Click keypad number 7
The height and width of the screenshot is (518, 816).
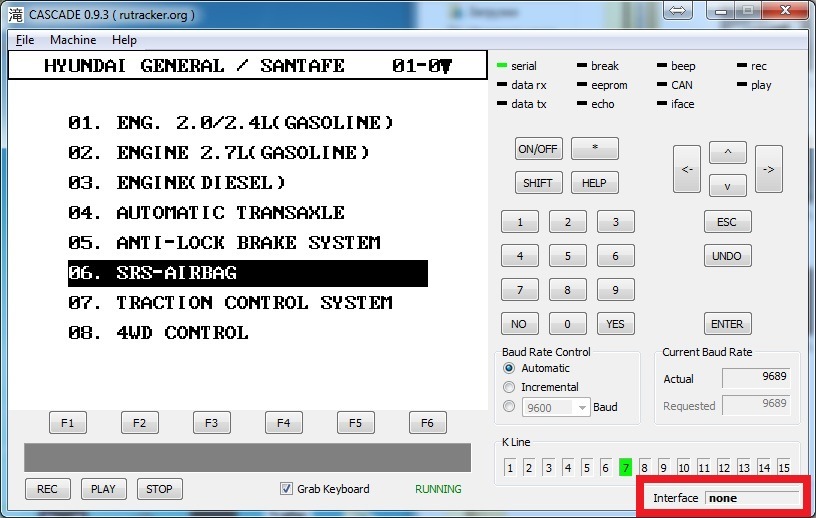[x=519, y=290]
